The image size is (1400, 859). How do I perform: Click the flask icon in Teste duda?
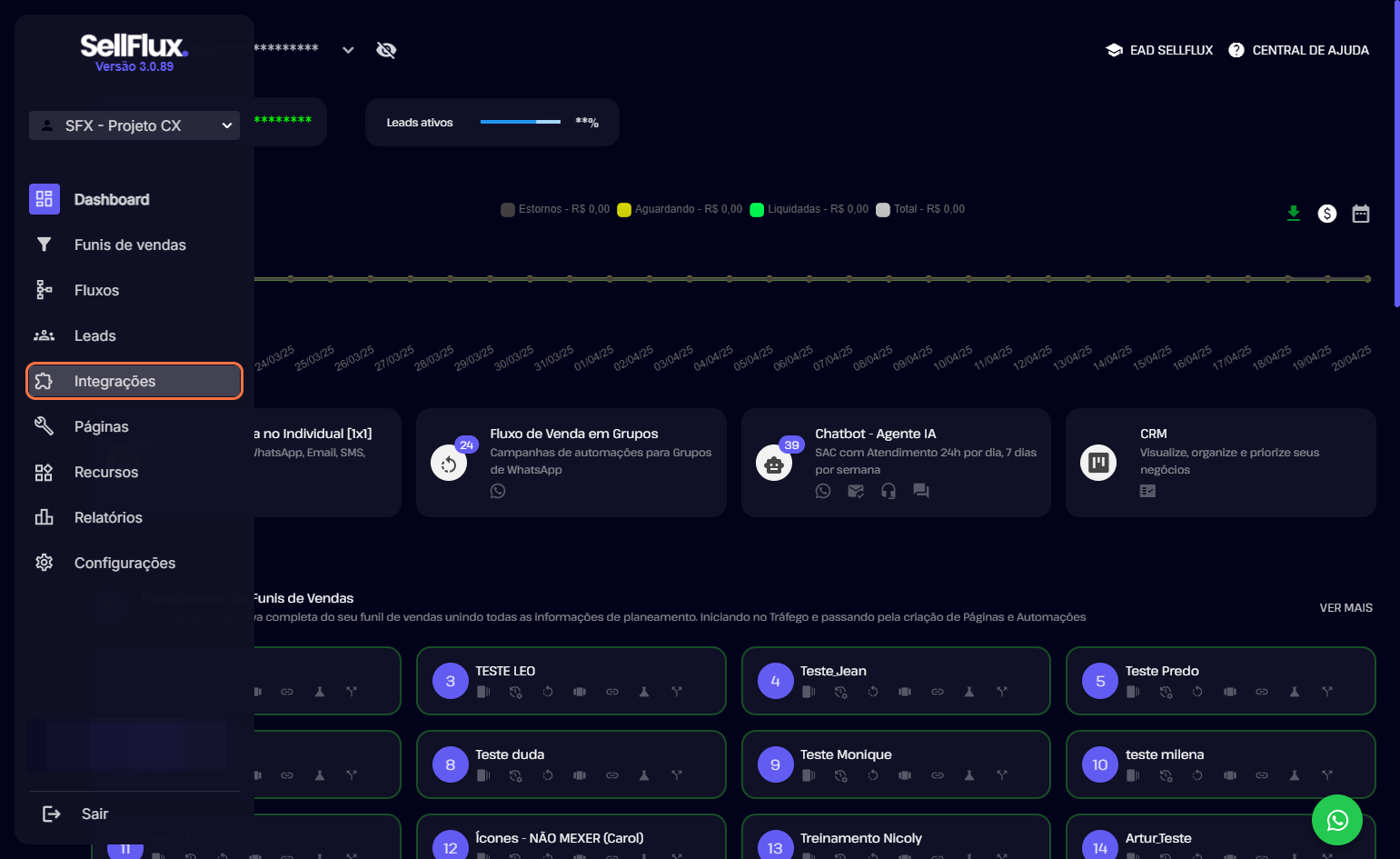(644, 775)
